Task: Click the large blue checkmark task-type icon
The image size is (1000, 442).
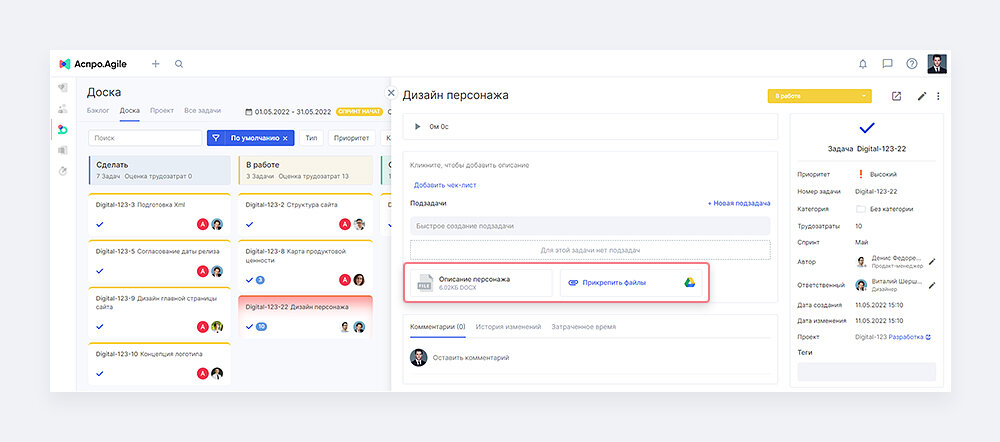Action: pos(867,128)
